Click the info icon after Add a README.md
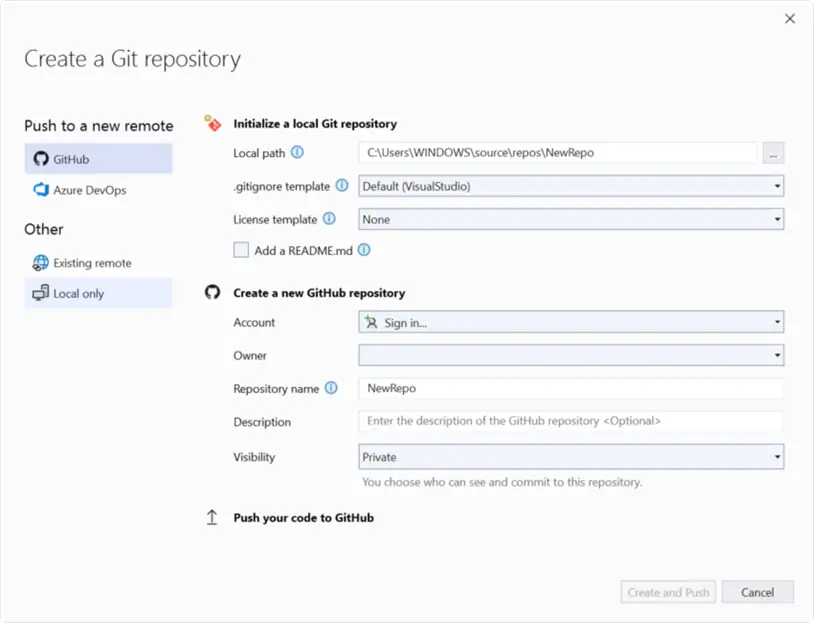The width and height of the screenshot is (814, 623). pos(364,250)
